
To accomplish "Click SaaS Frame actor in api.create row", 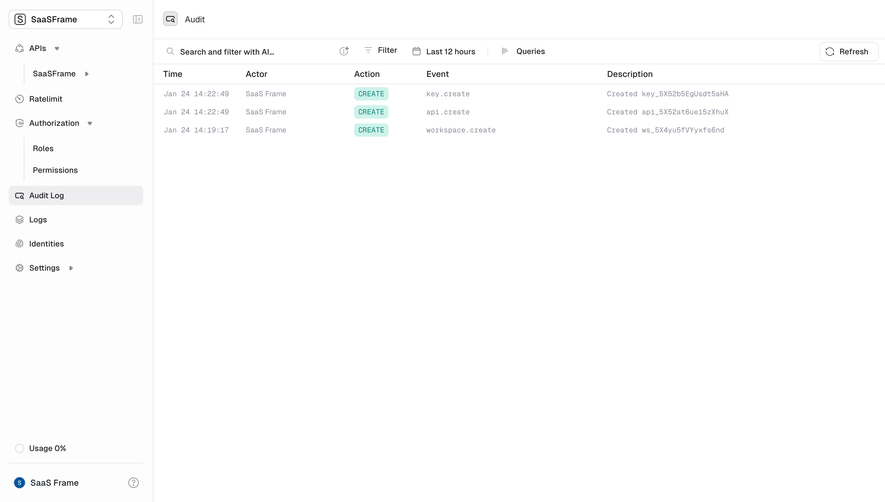I will (x=266, y=112).
